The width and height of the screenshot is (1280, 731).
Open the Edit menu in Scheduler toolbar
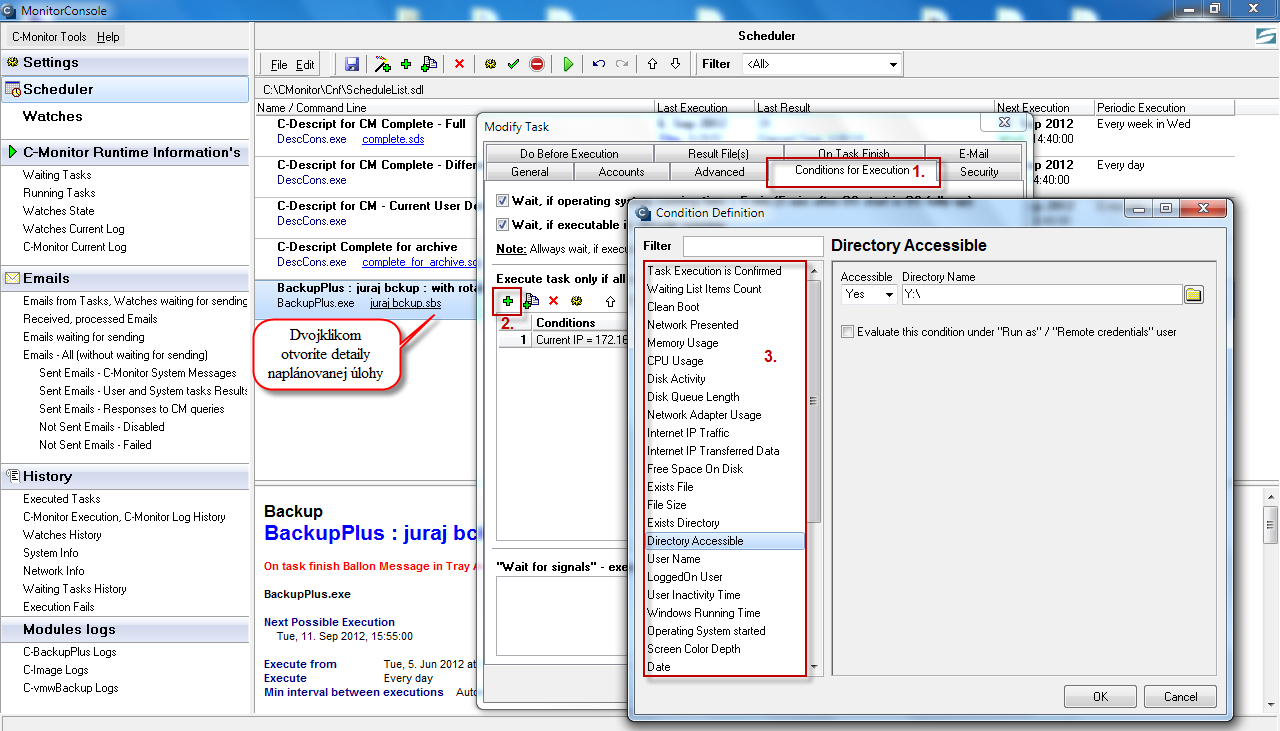(x=305, y=65)
